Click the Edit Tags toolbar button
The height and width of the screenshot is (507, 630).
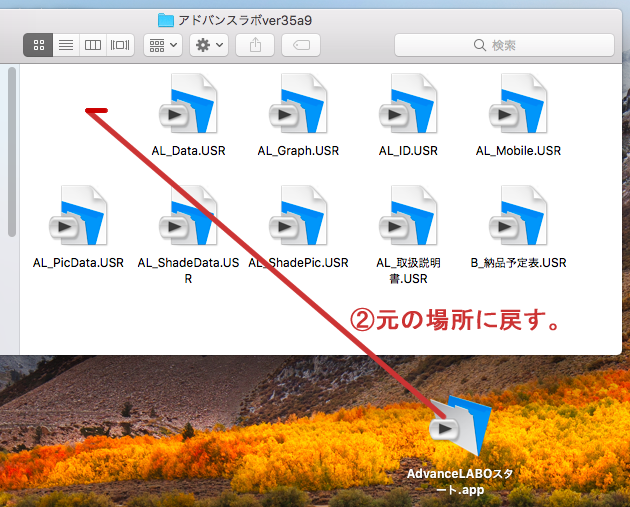[301, 45]
